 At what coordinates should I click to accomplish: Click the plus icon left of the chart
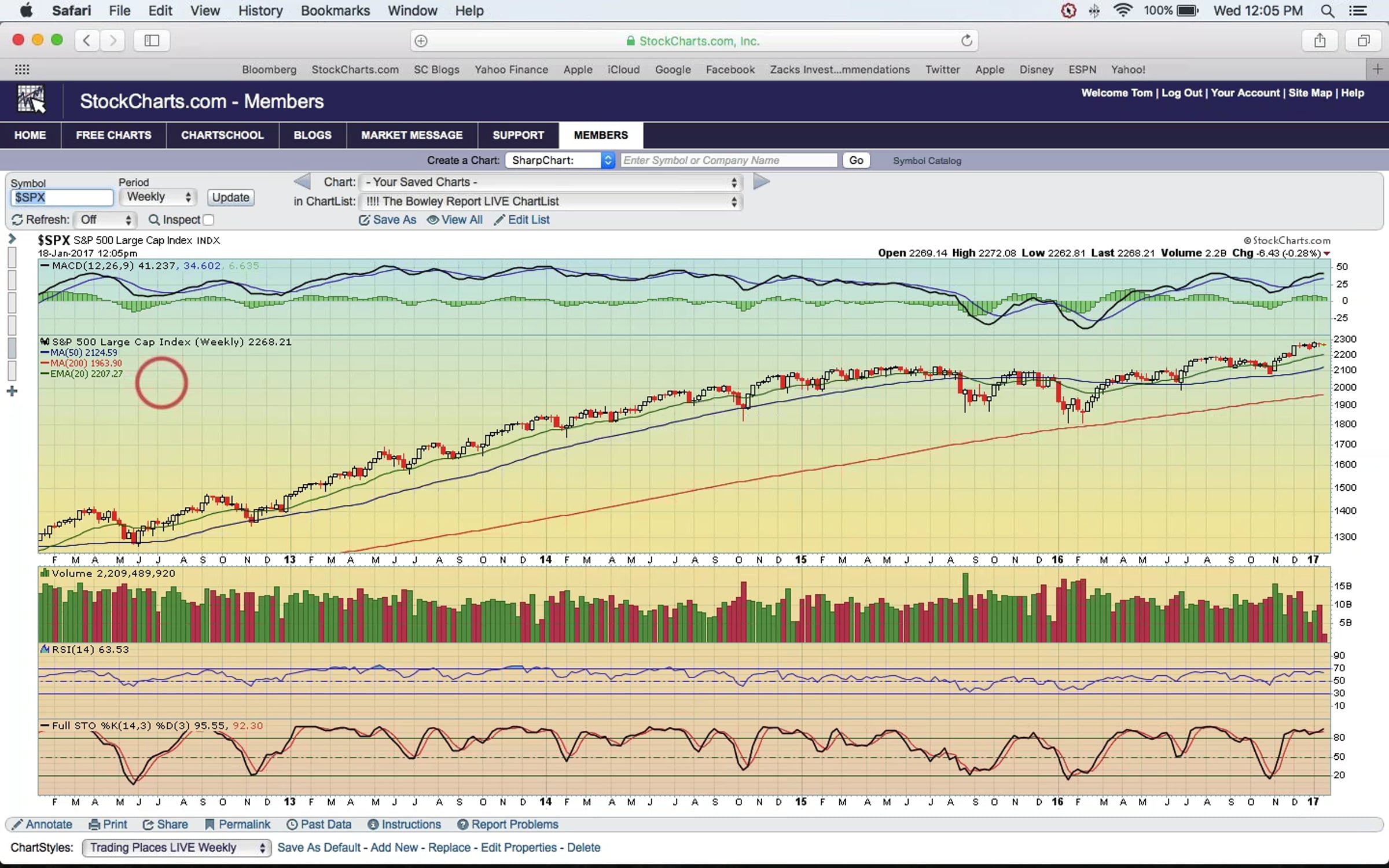click(x=12, y=392)
